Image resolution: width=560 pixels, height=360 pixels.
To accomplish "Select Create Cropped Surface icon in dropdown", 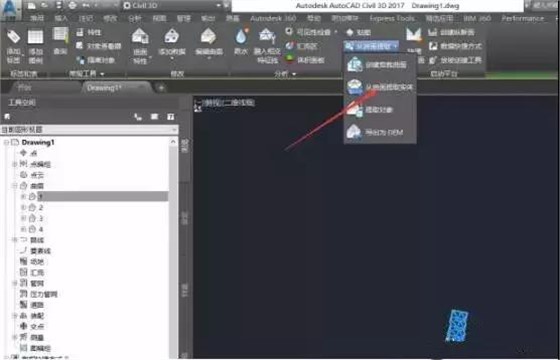I will [355, 65].
